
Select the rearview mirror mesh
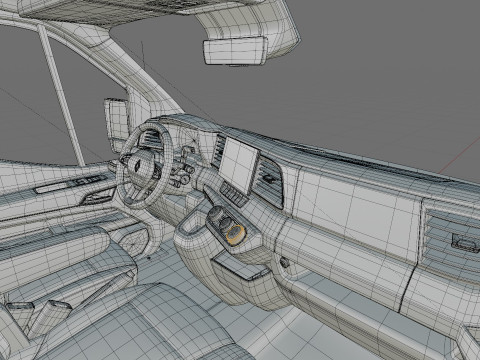[x=235, y=52]
